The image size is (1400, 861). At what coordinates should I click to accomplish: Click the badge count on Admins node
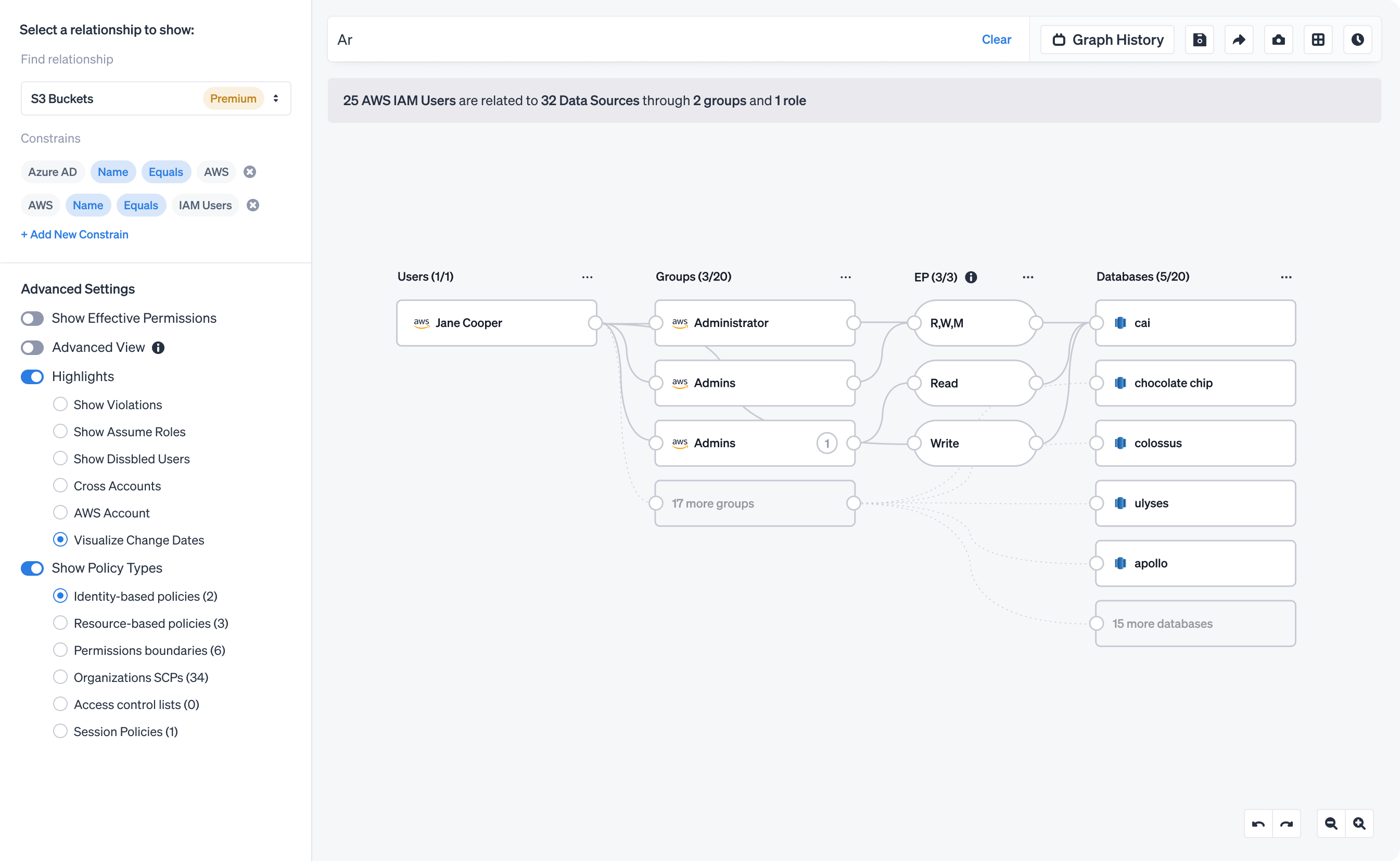pyautogui.click(x=826, y=444)
